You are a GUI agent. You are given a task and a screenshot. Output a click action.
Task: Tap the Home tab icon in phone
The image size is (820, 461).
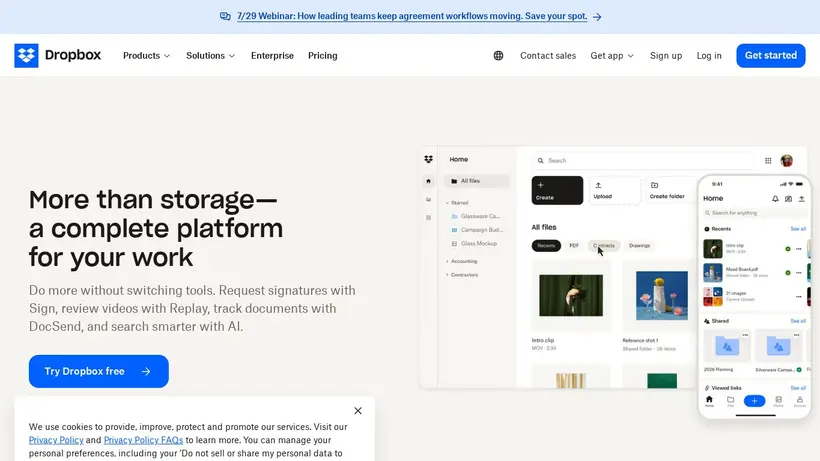[709, 401]
